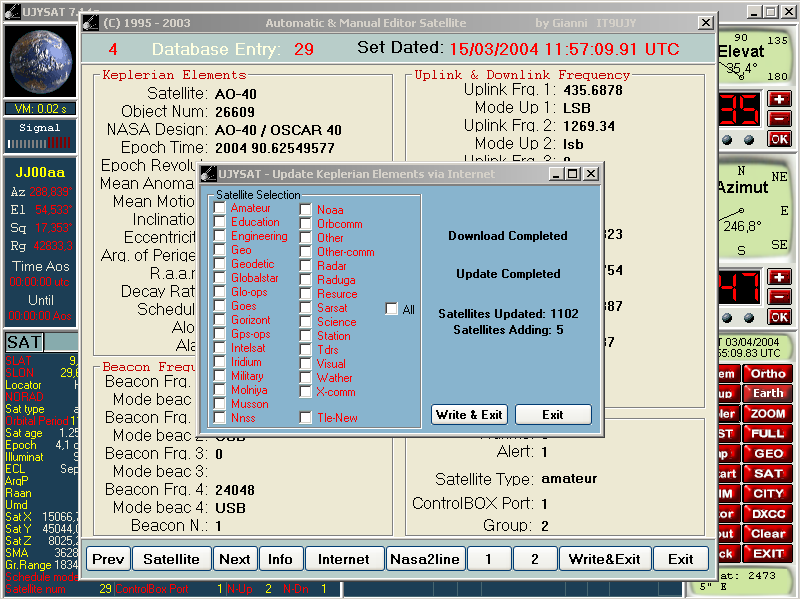
Task: Click the VM: 0.02 s indicator
Action: pyautogui.click(x=40, y=109)
